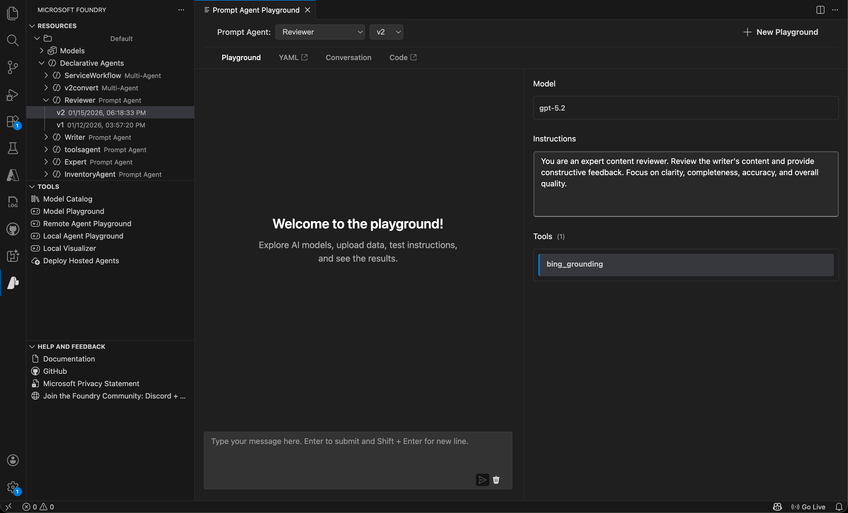Open the Documentation link
Screen dimensions: 848x513
[x=69, y=359]
